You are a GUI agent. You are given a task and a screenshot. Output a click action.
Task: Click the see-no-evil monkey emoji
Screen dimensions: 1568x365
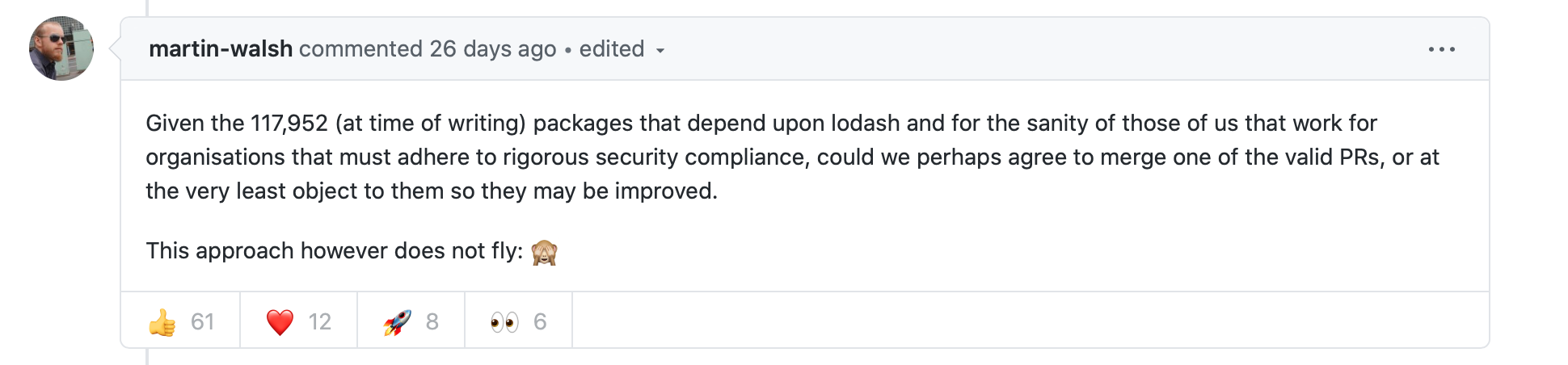pos(544,253)
